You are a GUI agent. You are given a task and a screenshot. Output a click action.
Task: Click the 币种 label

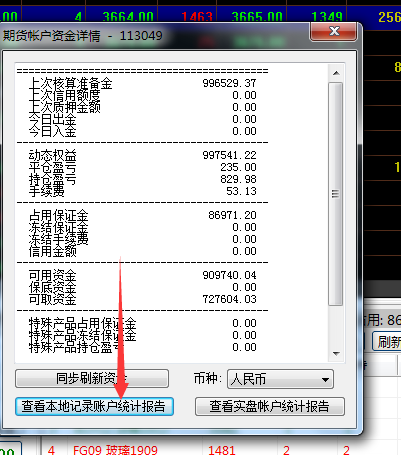(x=208, y=379)
